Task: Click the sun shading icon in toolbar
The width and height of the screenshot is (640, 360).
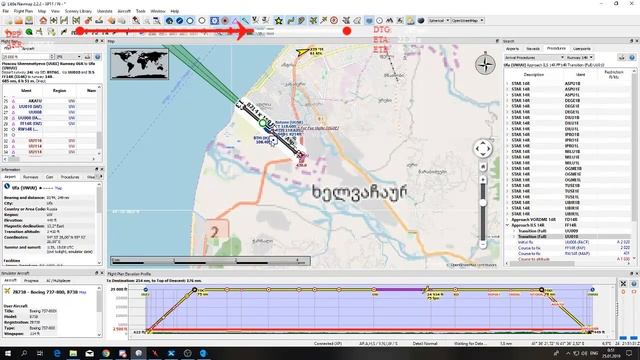Action: tap(410, 20)
